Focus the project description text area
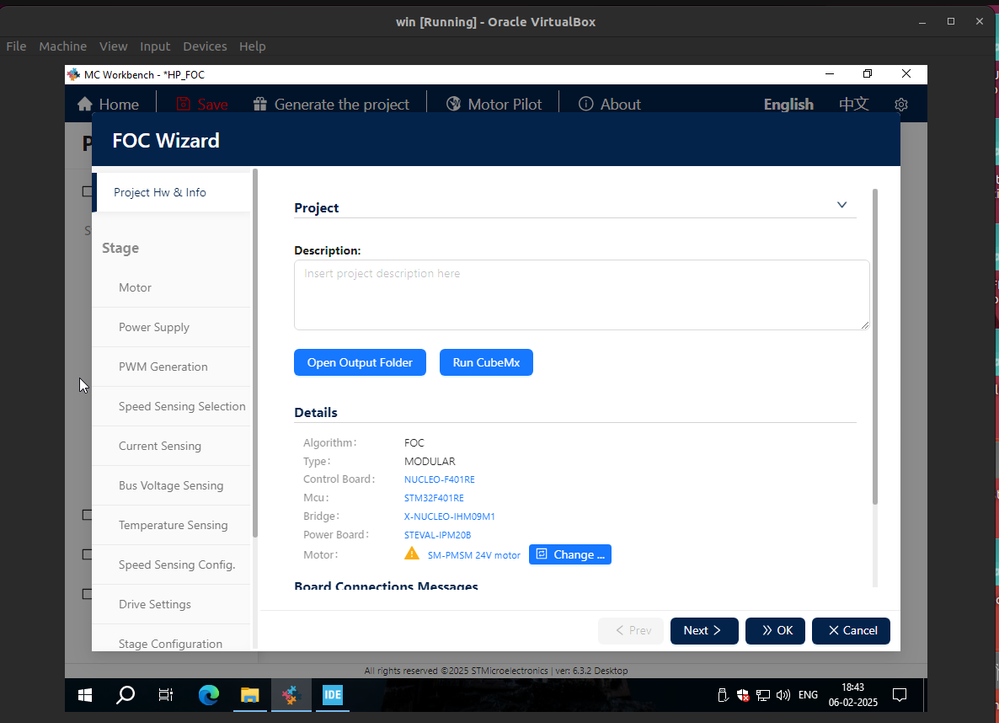The height and width of the screenshot is (723, 999). (582, 295)
